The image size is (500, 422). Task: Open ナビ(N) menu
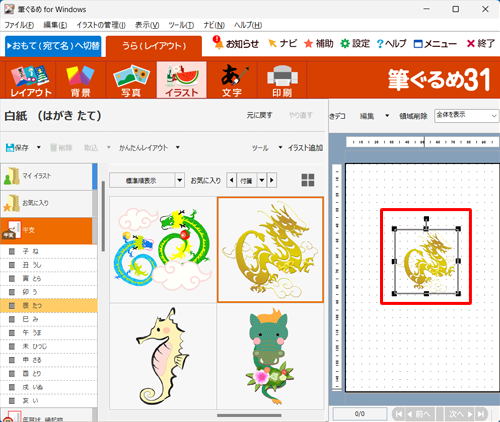coord(214,25)
